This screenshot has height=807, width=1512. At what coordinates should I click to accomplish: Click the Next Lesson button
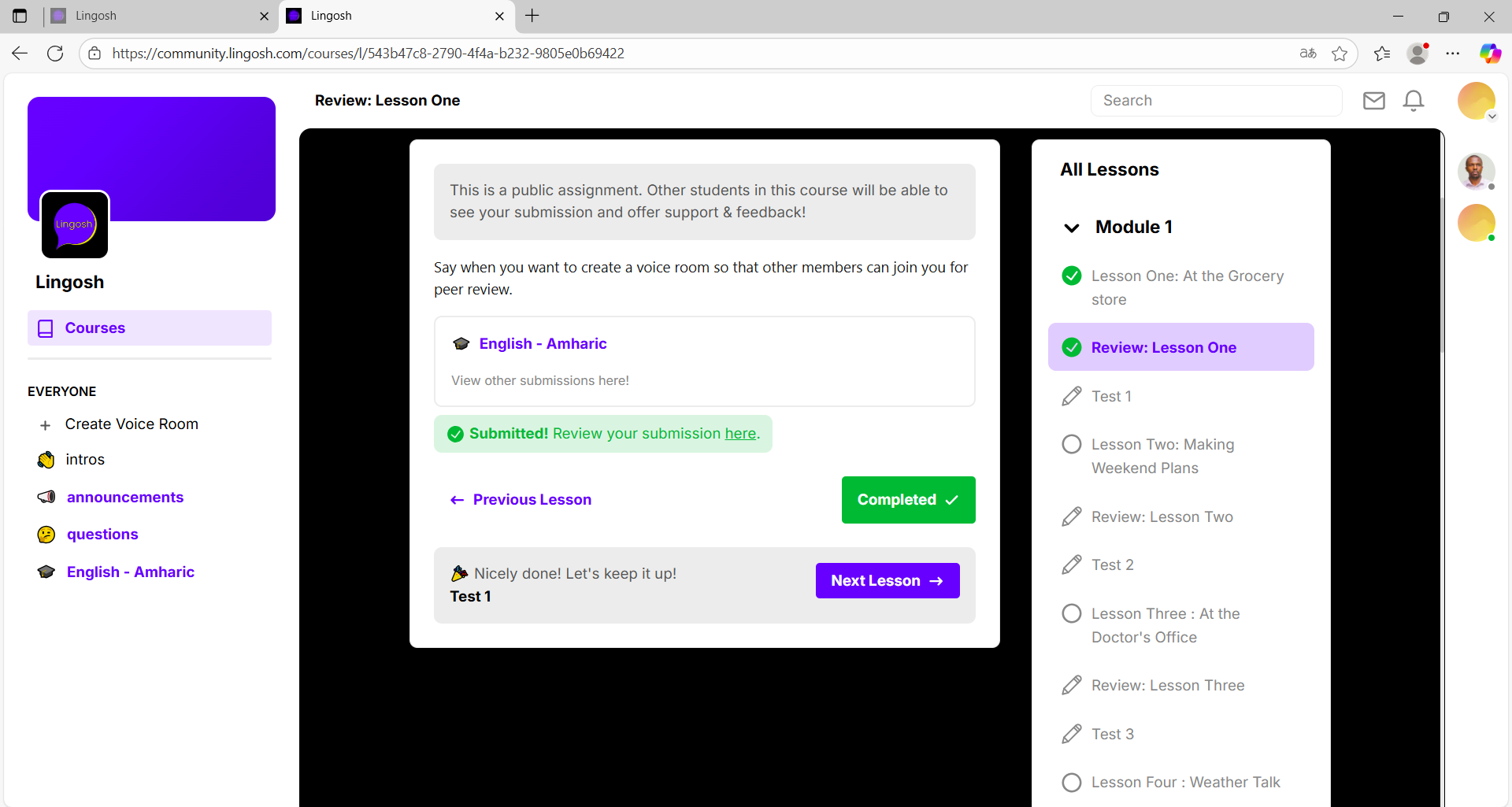888,581
